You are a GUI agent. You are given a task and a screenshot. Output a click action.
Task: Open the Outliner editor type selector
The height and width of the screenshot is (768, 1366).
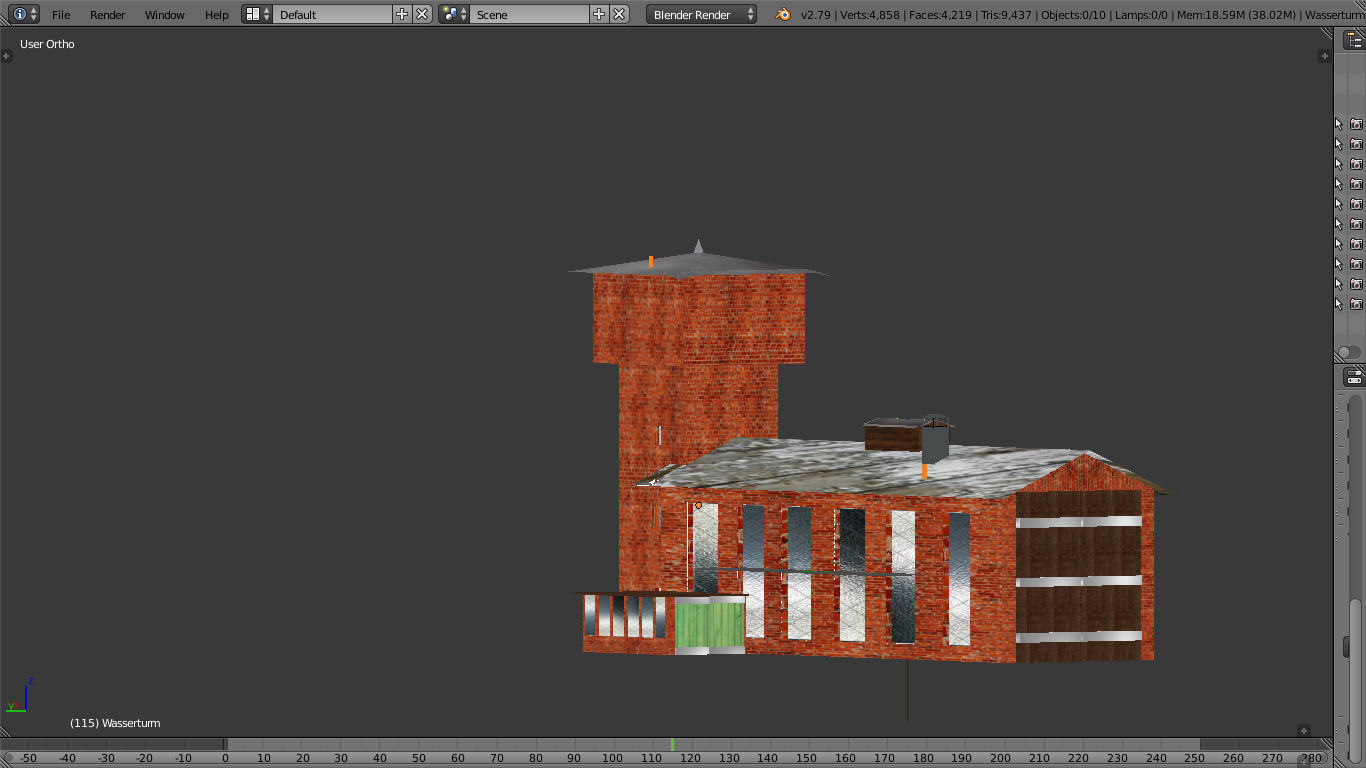pyautogui.click(x=1354, y=40)
